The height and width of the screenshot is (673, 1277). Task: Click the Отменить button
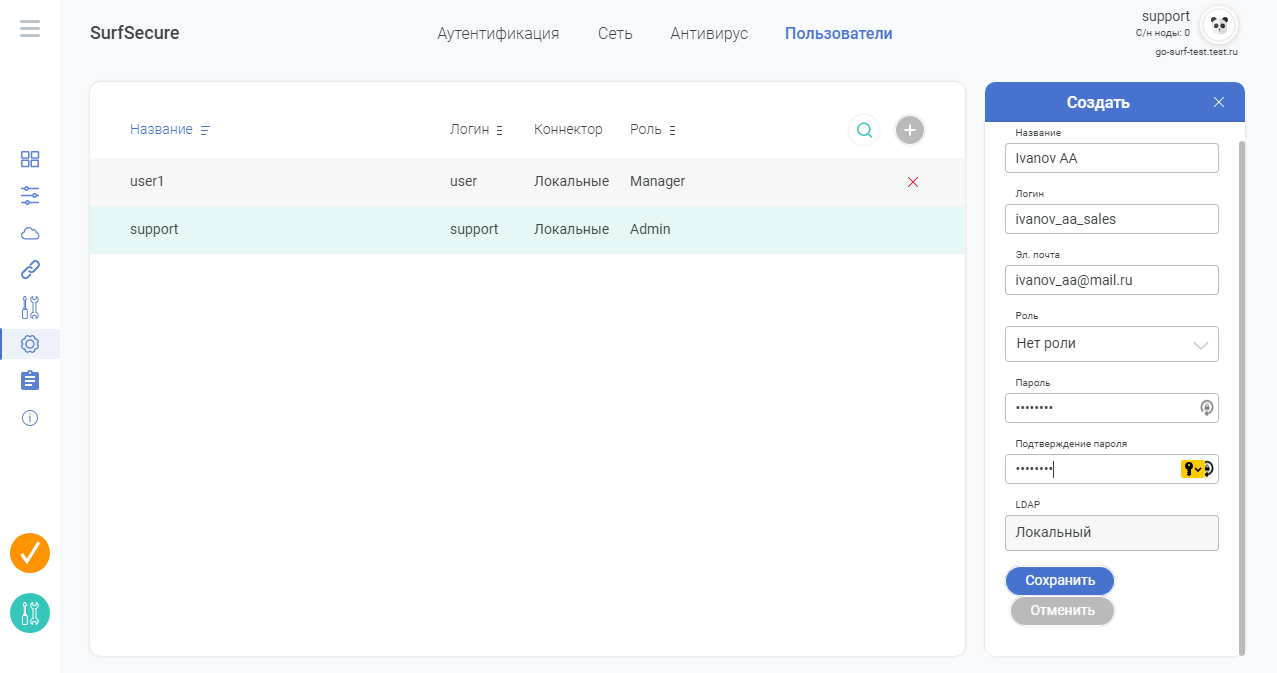tap(1062, 610)
